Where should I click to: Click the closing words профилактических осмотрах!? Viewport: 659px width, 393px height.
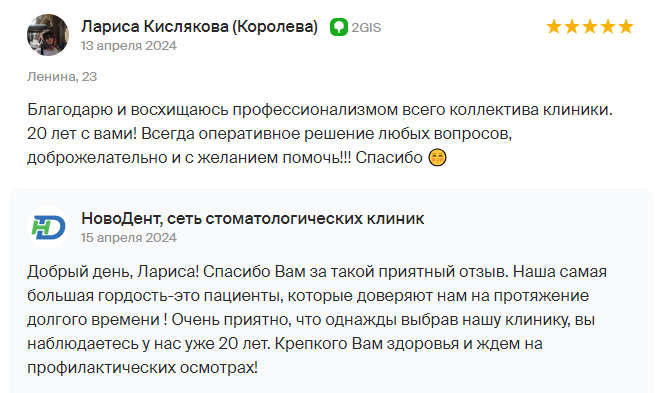142,368
